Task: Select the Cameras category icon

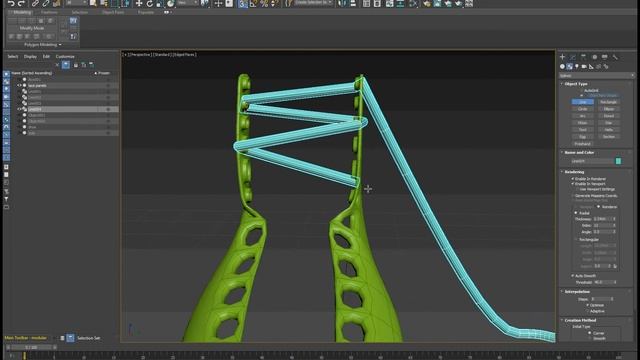Action: 584,67
